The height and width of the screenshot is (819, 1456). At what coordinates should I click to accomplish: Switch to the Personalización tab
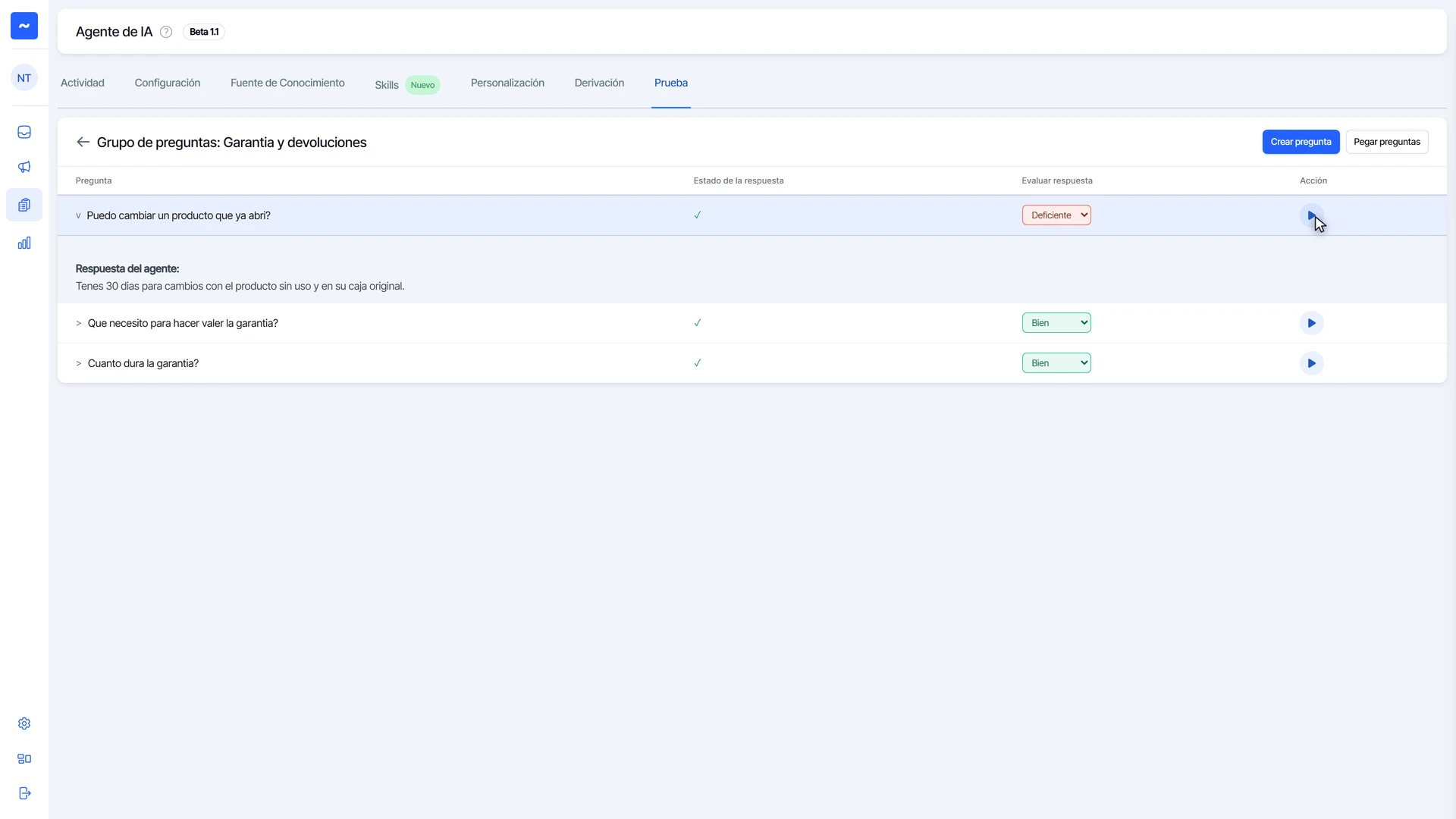[x=507, y=83]
